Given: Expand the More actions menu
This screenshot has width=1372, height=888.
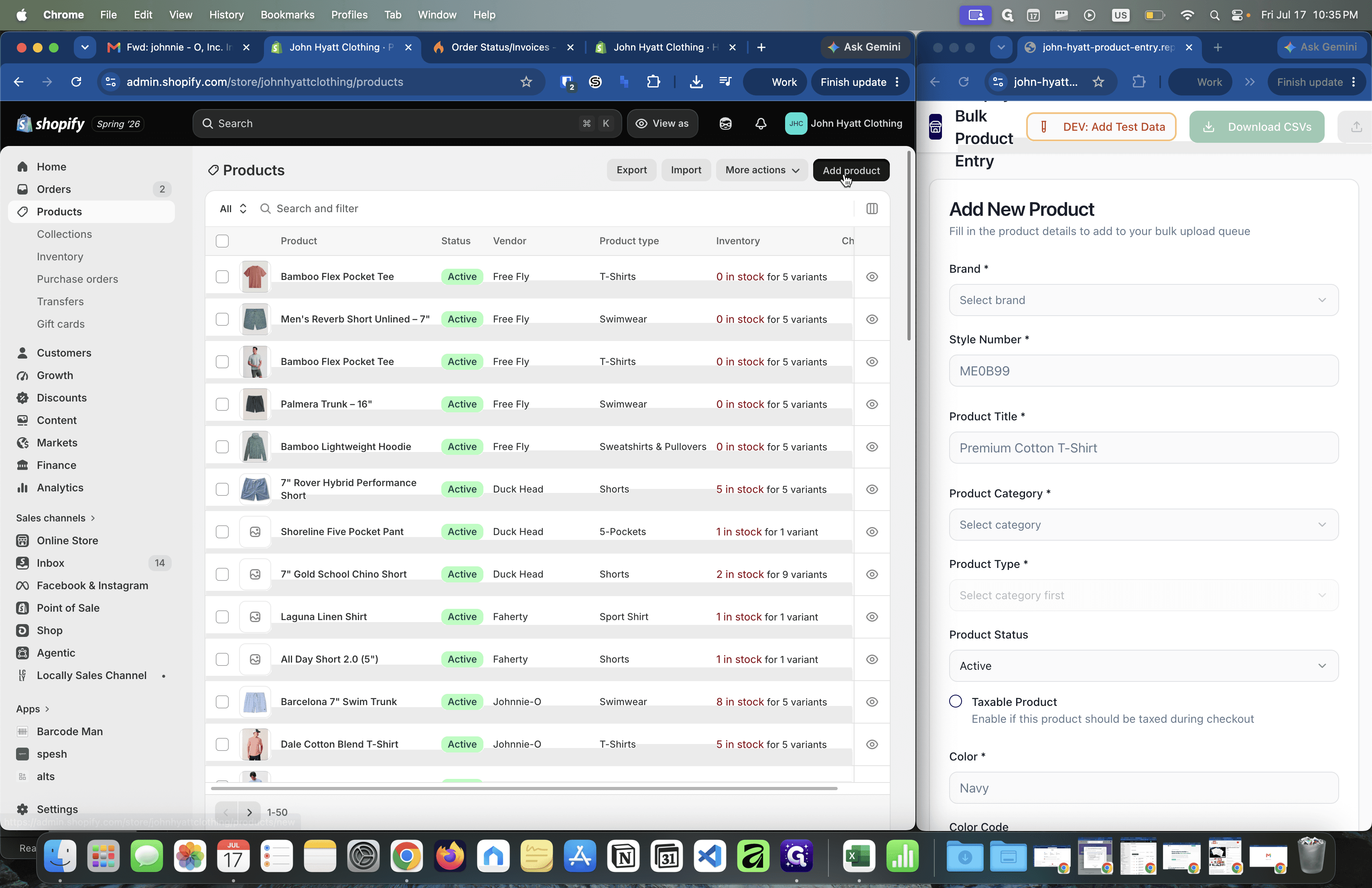Looking at the screenshot, I should coord(761,170).
